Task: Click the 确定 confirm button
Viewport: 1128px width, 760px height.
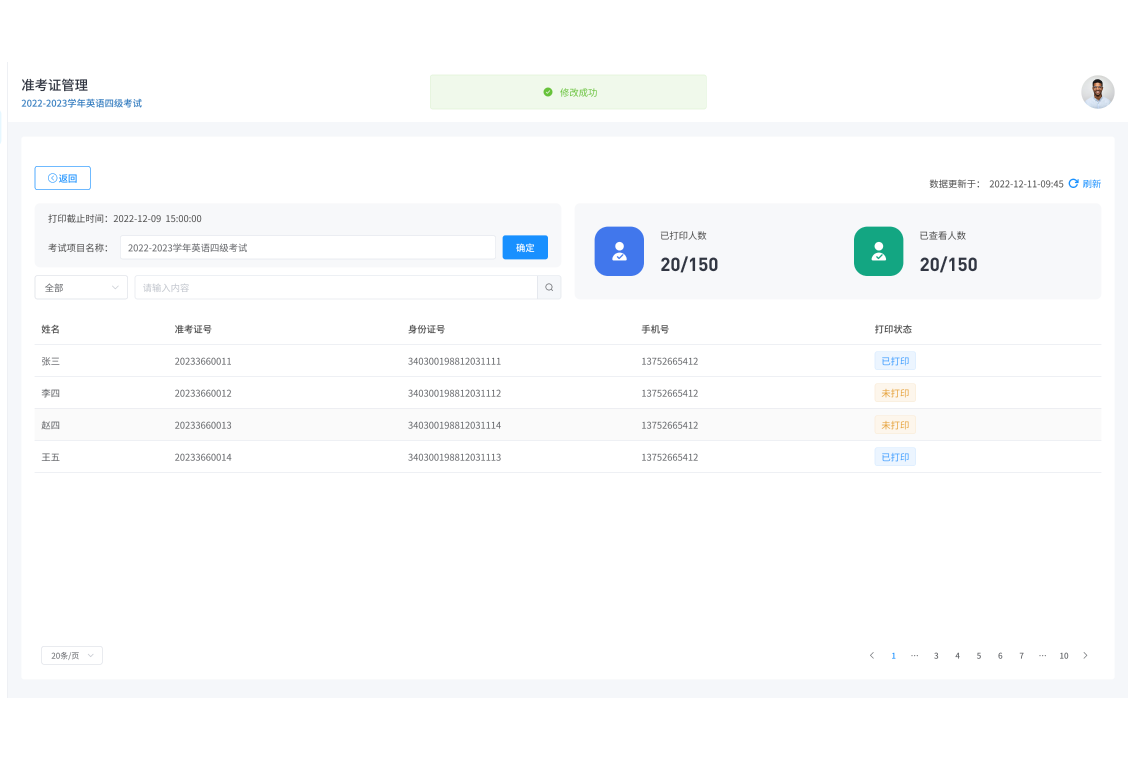Action: [x=525, y=248]
